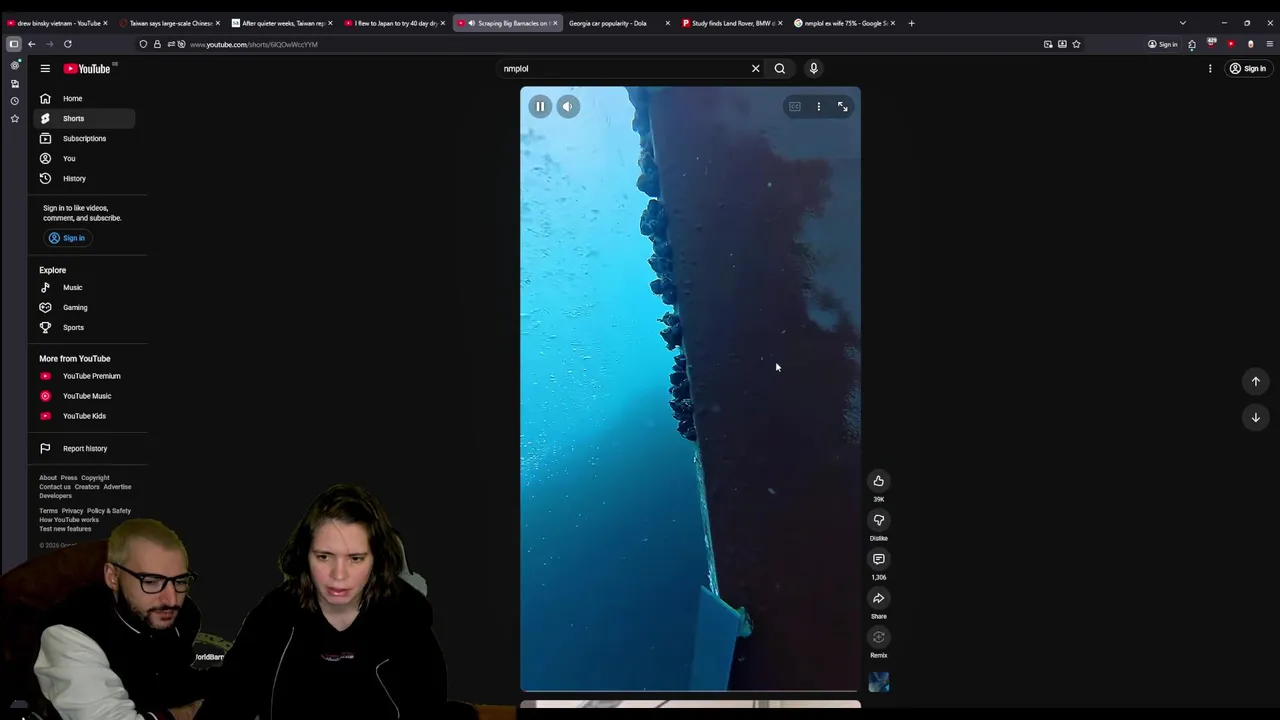Pause the playing Short
The height and width of the screenshot is (720, 1280).
(540, 106)
